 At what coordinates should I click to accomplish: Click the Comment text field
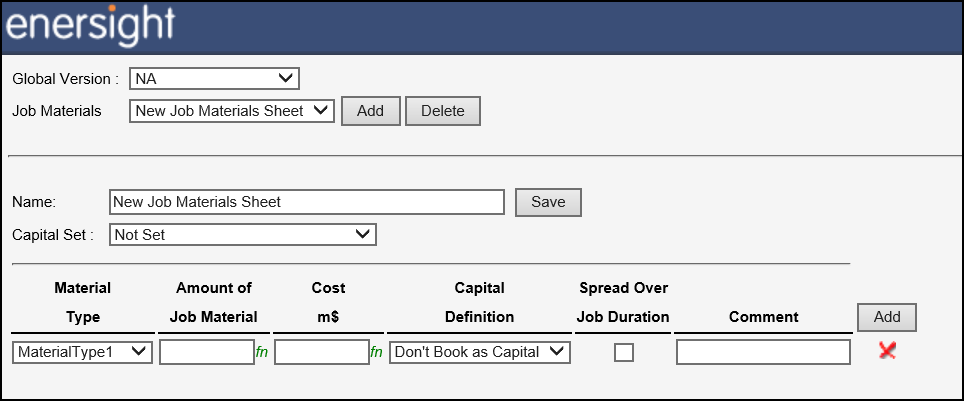(x=764, y=352)
